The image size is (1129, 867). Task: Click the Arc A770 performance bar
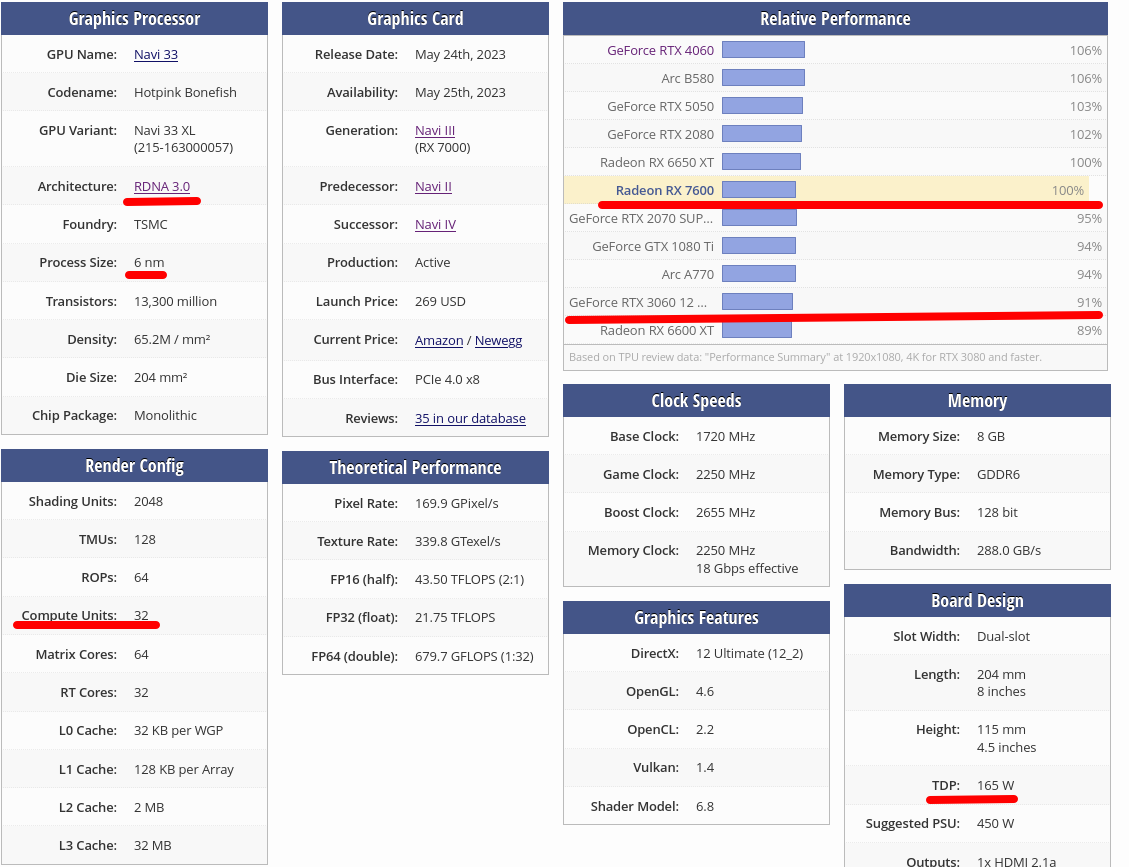tap(759, 274)
